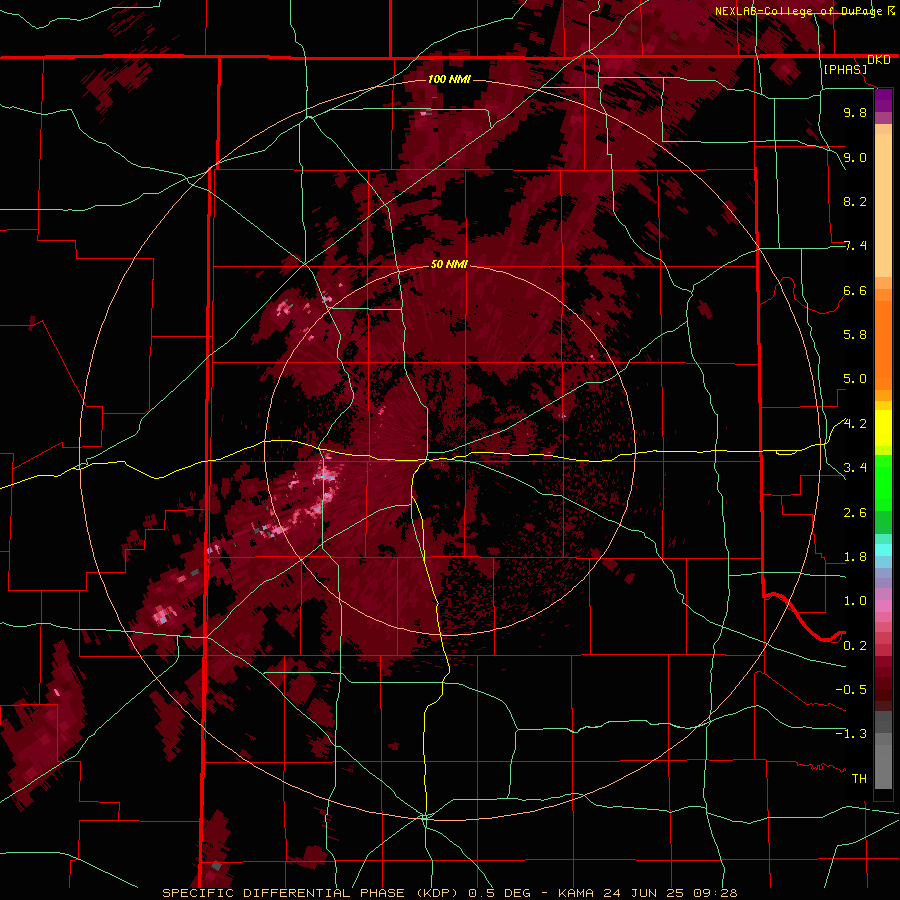Click the [PHAS] units label

coord(845,70)
